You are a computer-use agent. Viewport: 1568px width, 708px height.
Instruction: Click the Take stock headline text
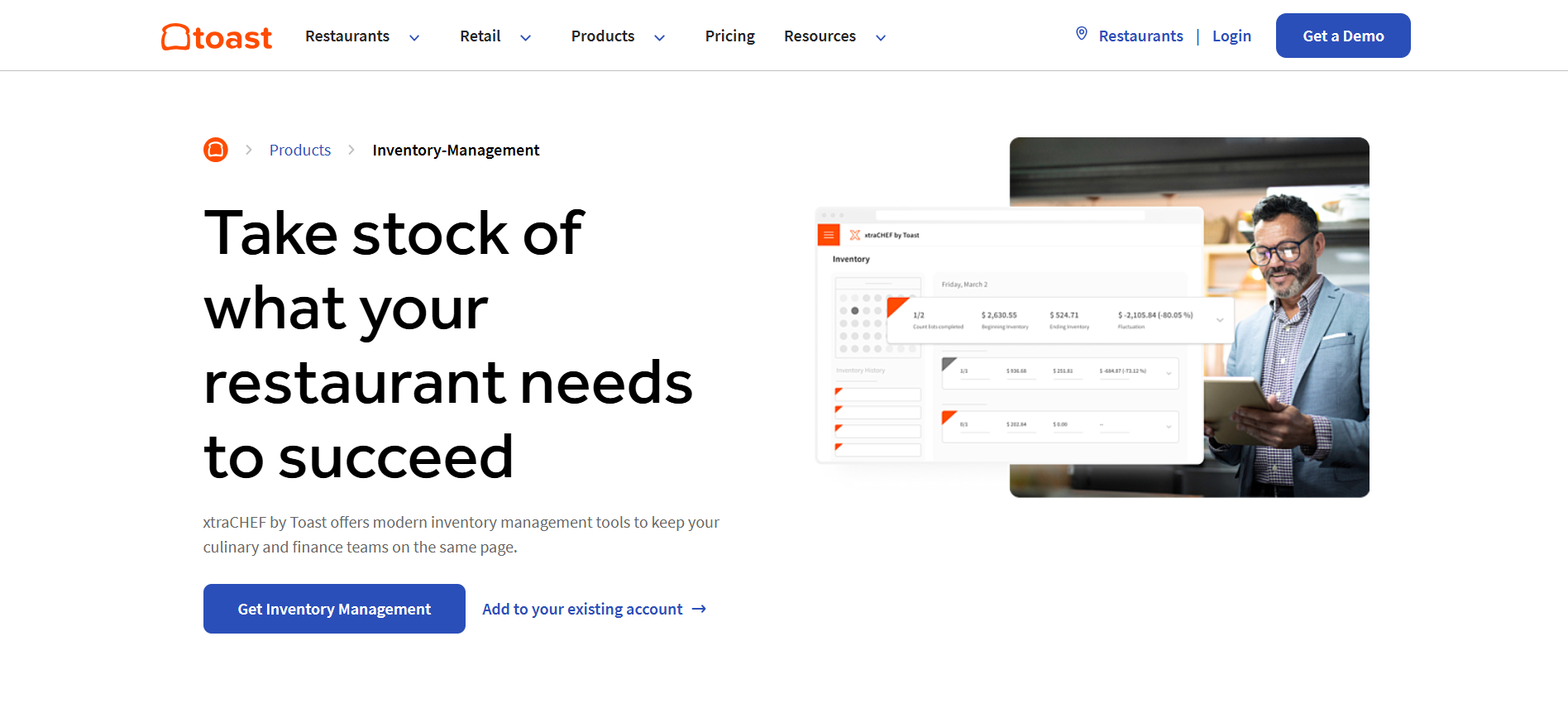pos(448,344)
